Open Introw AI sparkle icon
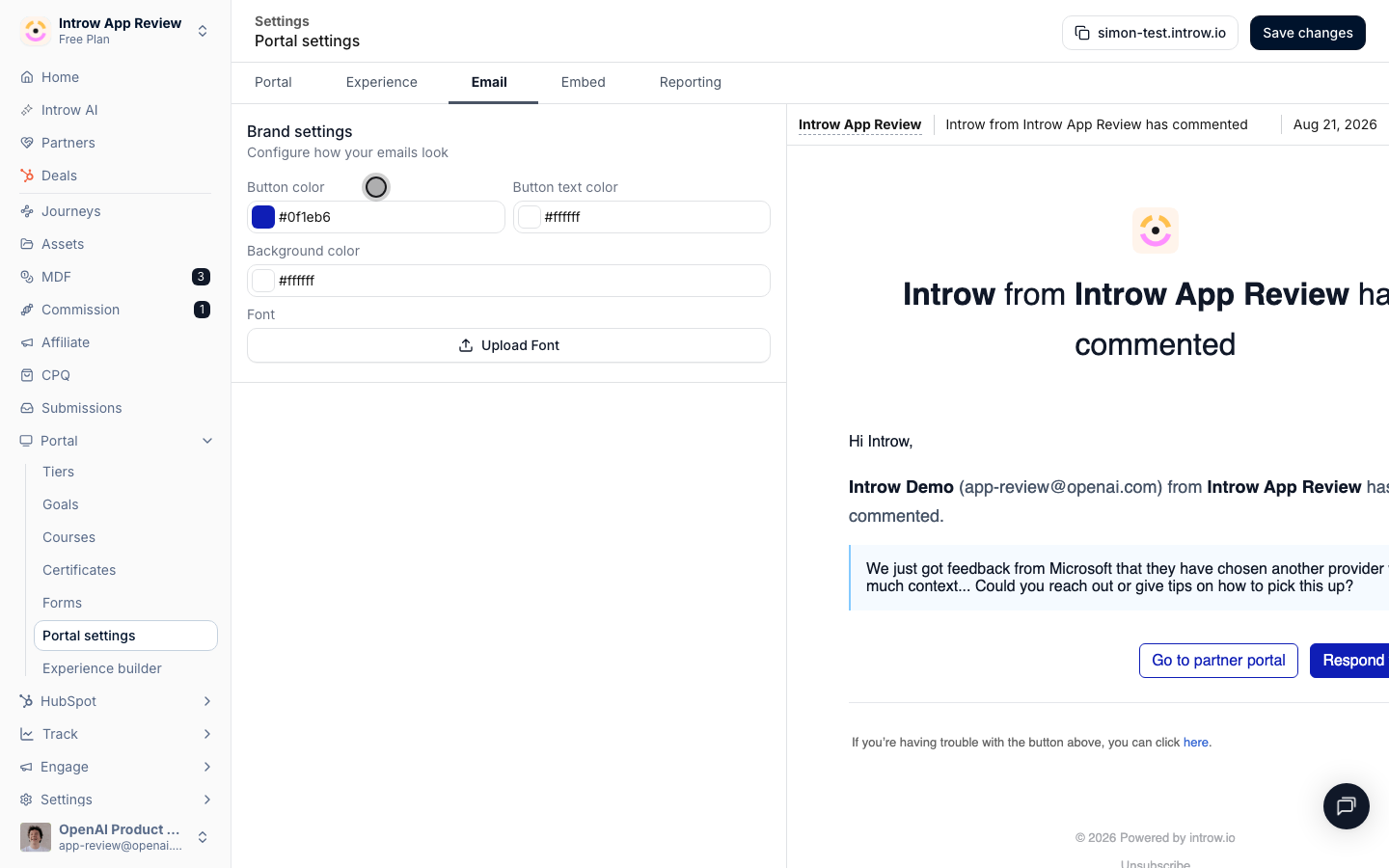The width and height of the screenshot is (1389, 868). tap(27, 110)
